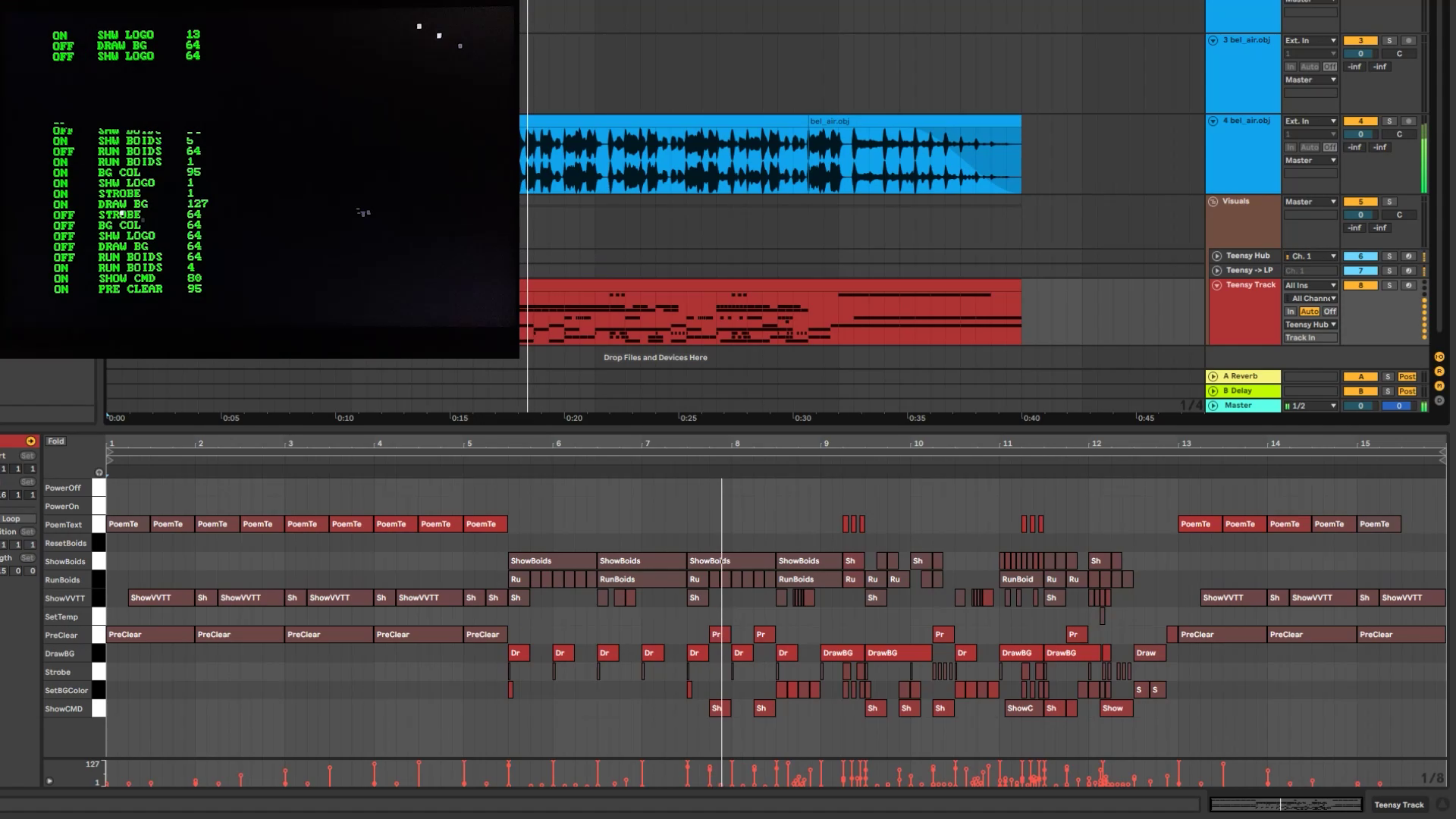
Task: Arm the 3 bel_air.obj track for recording
Action: (1408, 41)
